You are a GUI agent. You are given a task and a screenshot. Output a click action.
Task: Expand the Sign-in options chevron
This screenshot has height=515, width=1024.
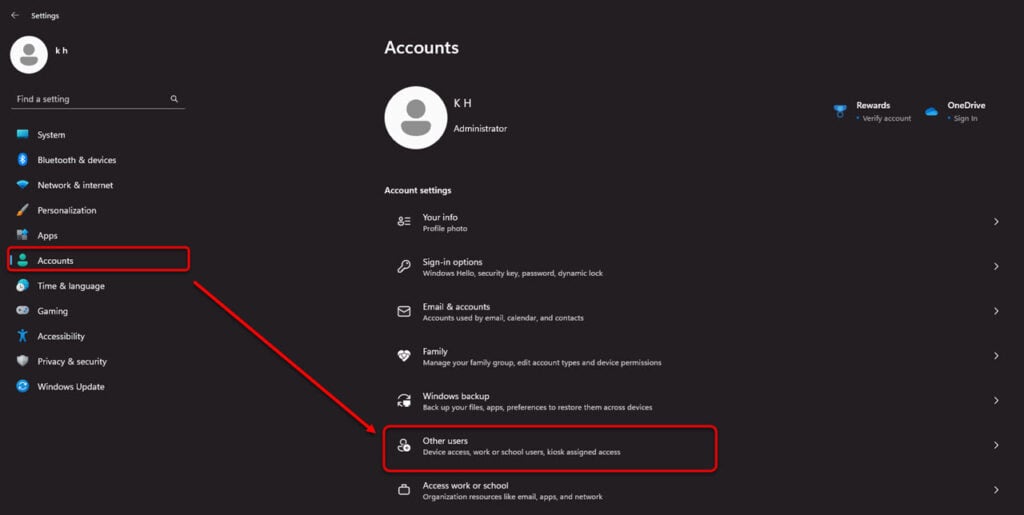(996, 266)
